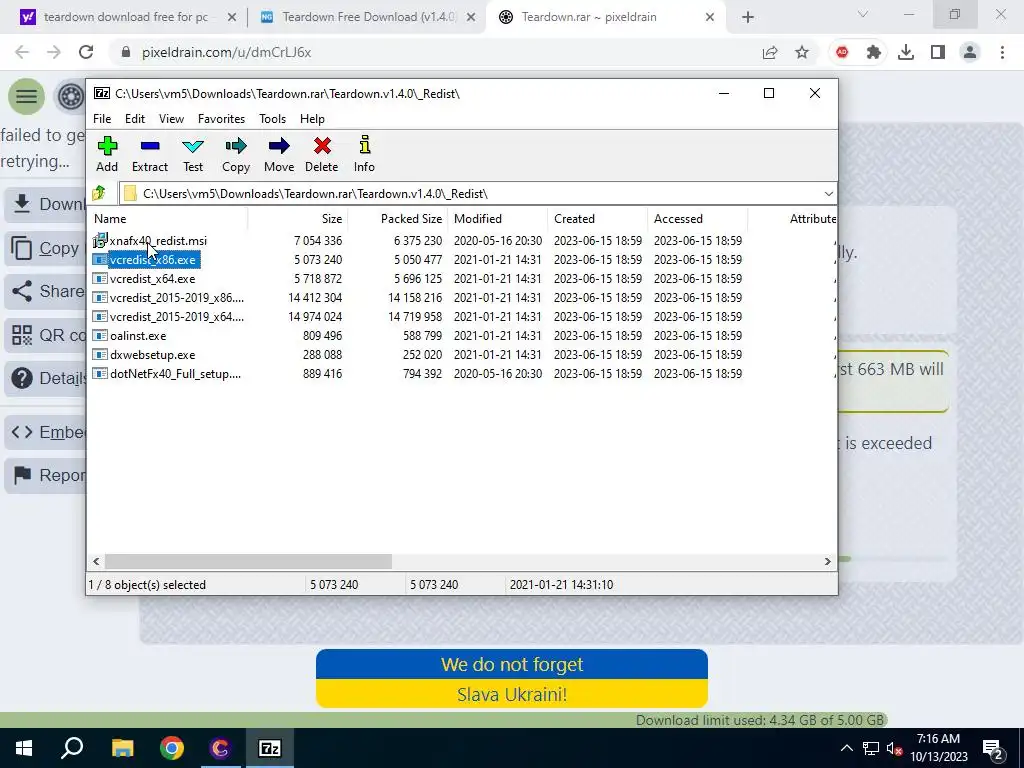Screen dimensions: 1024x768
Task: Open Chrome extensions puzzle icon
Action: click(x=873, y=52)
